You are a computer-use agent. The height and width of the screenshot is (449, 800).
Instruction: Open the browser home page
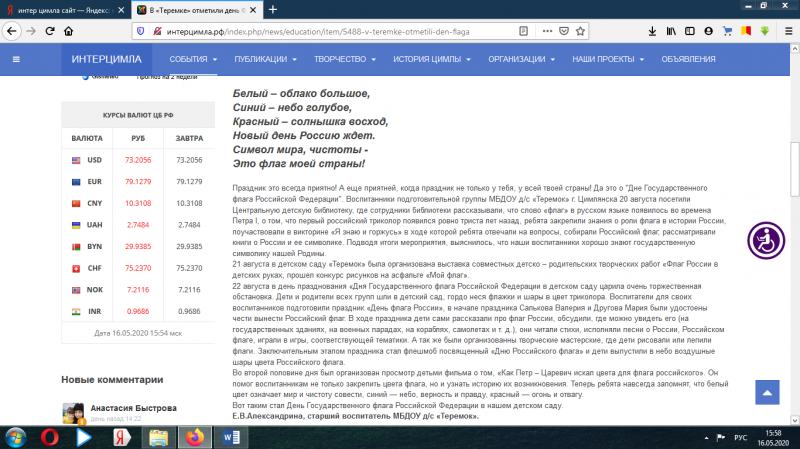click(x=68, y=32)
